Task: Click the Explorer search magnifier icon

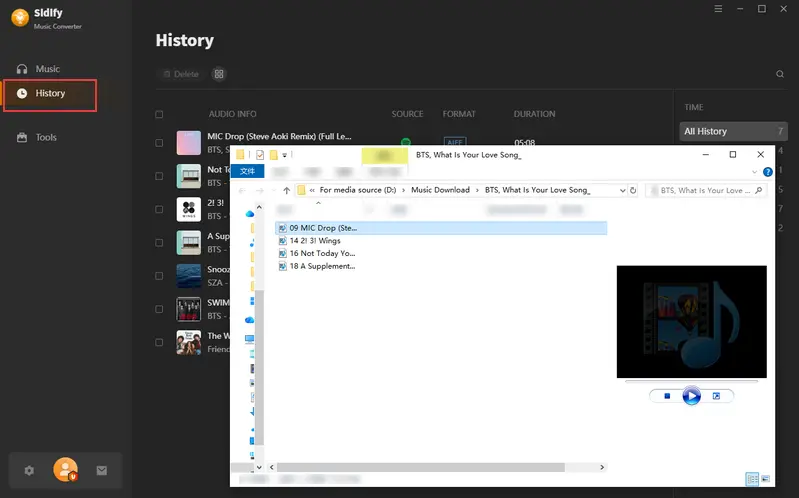Action: (759, 190)
